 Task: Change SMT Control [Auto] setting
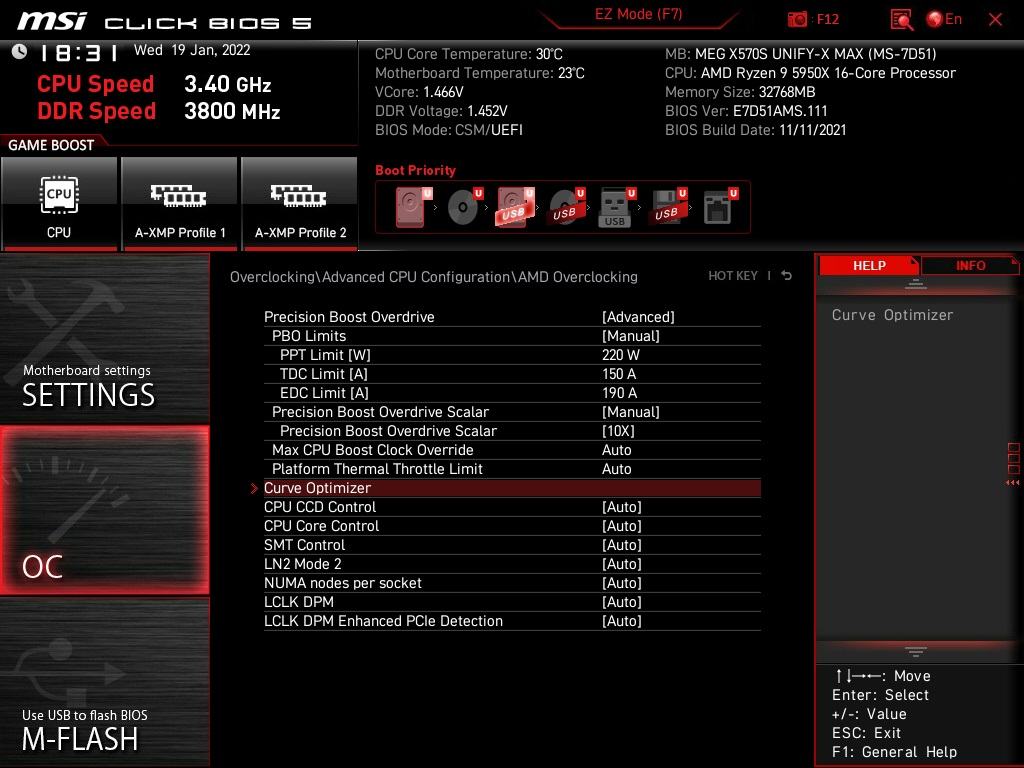512,545
